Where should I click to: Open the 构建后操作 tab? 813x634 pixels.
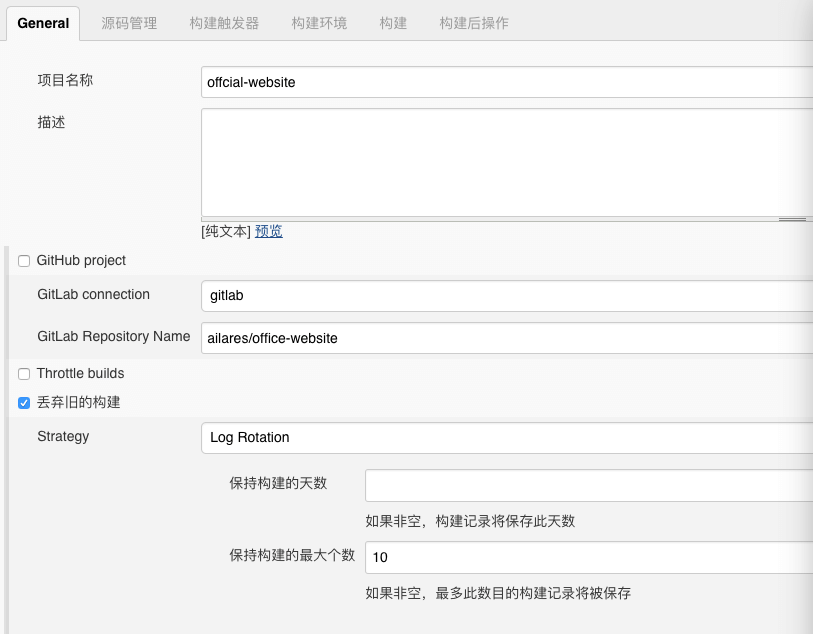pos(471,23)
